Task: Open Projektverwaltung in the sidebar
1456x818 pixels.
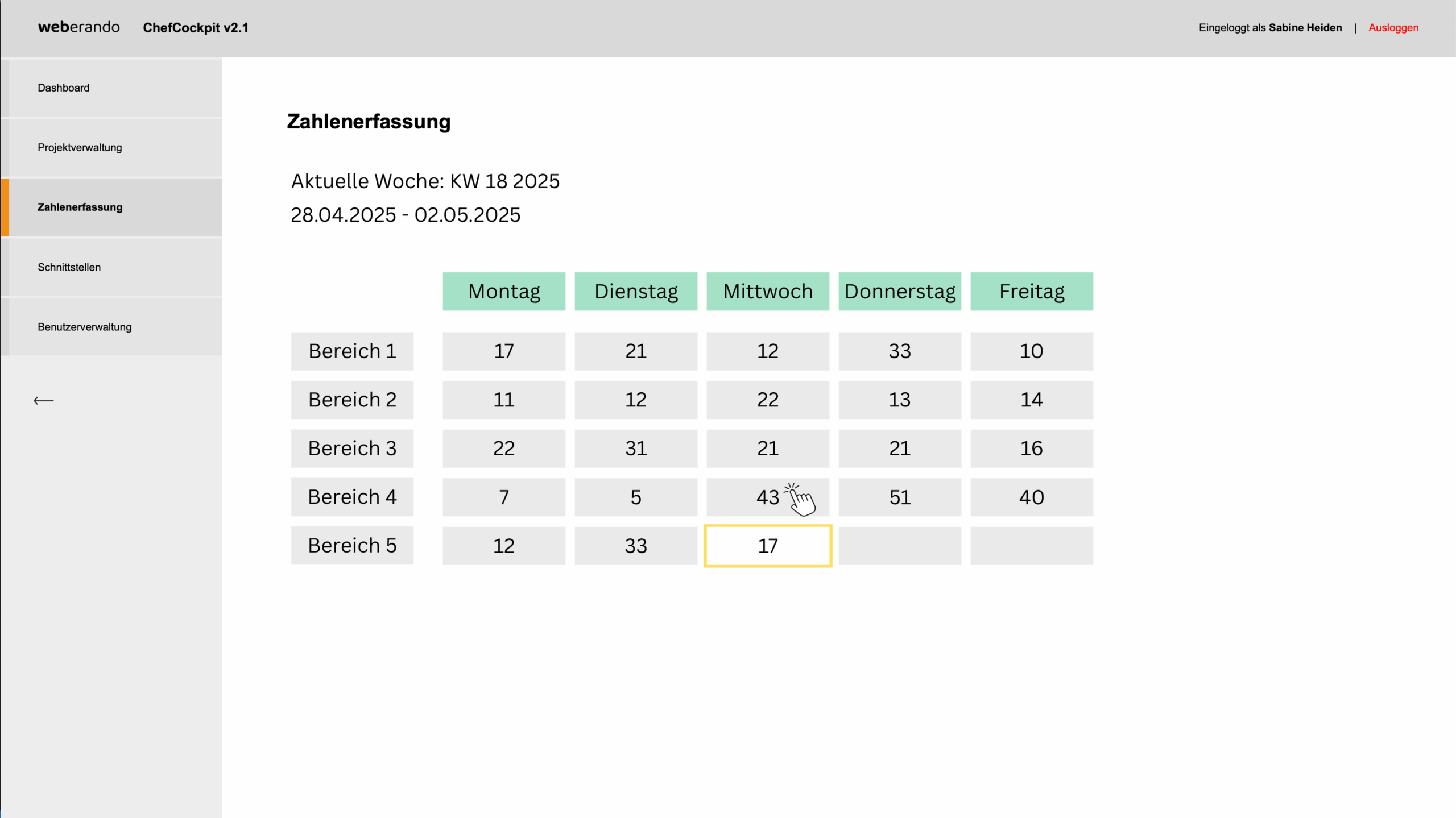Action: [115, 147]
